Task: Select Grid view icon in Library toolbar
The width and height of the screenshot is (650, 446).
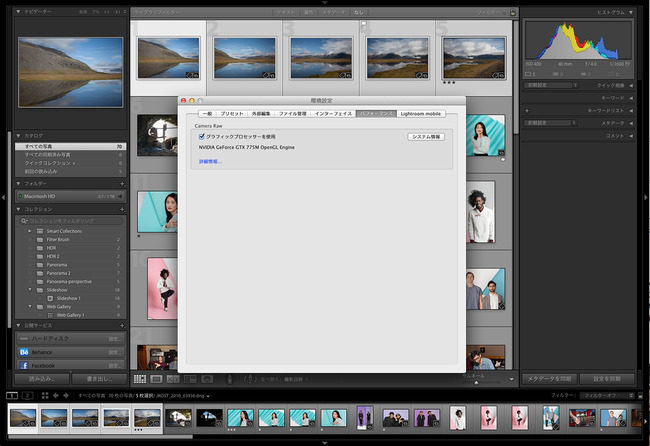Action: (140, 379)
